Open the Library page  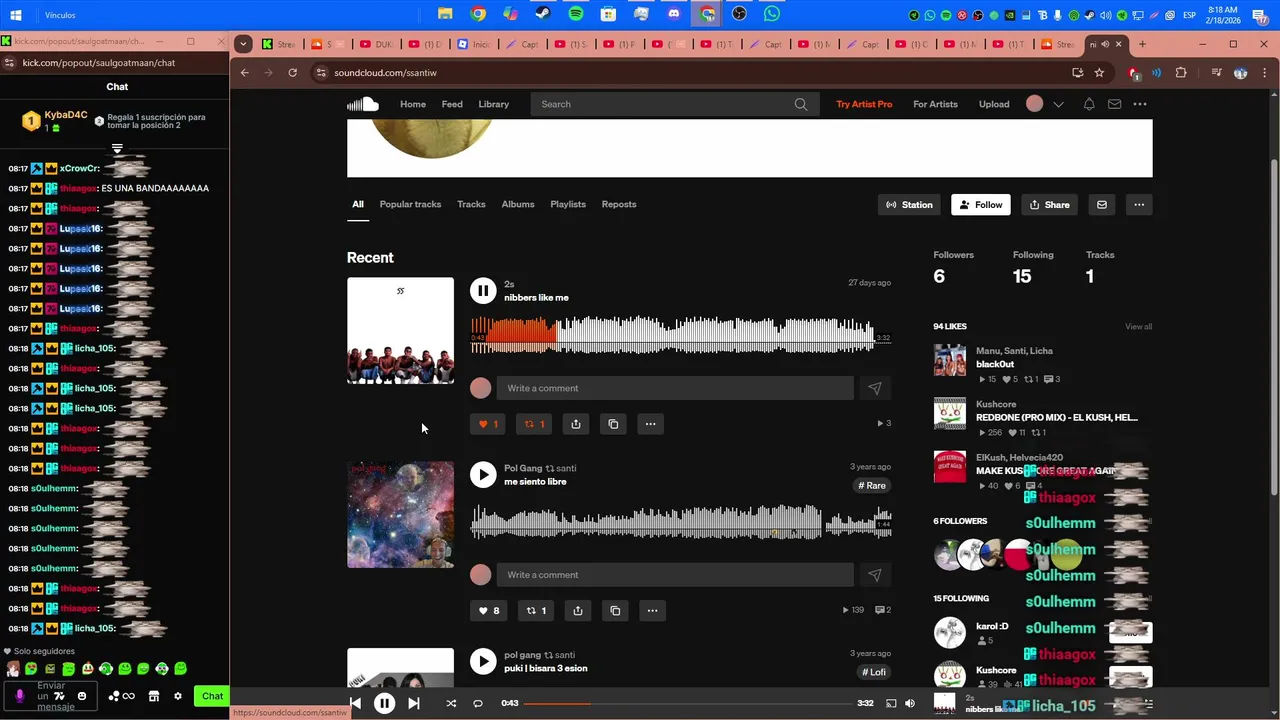click(x=494, y=104)
